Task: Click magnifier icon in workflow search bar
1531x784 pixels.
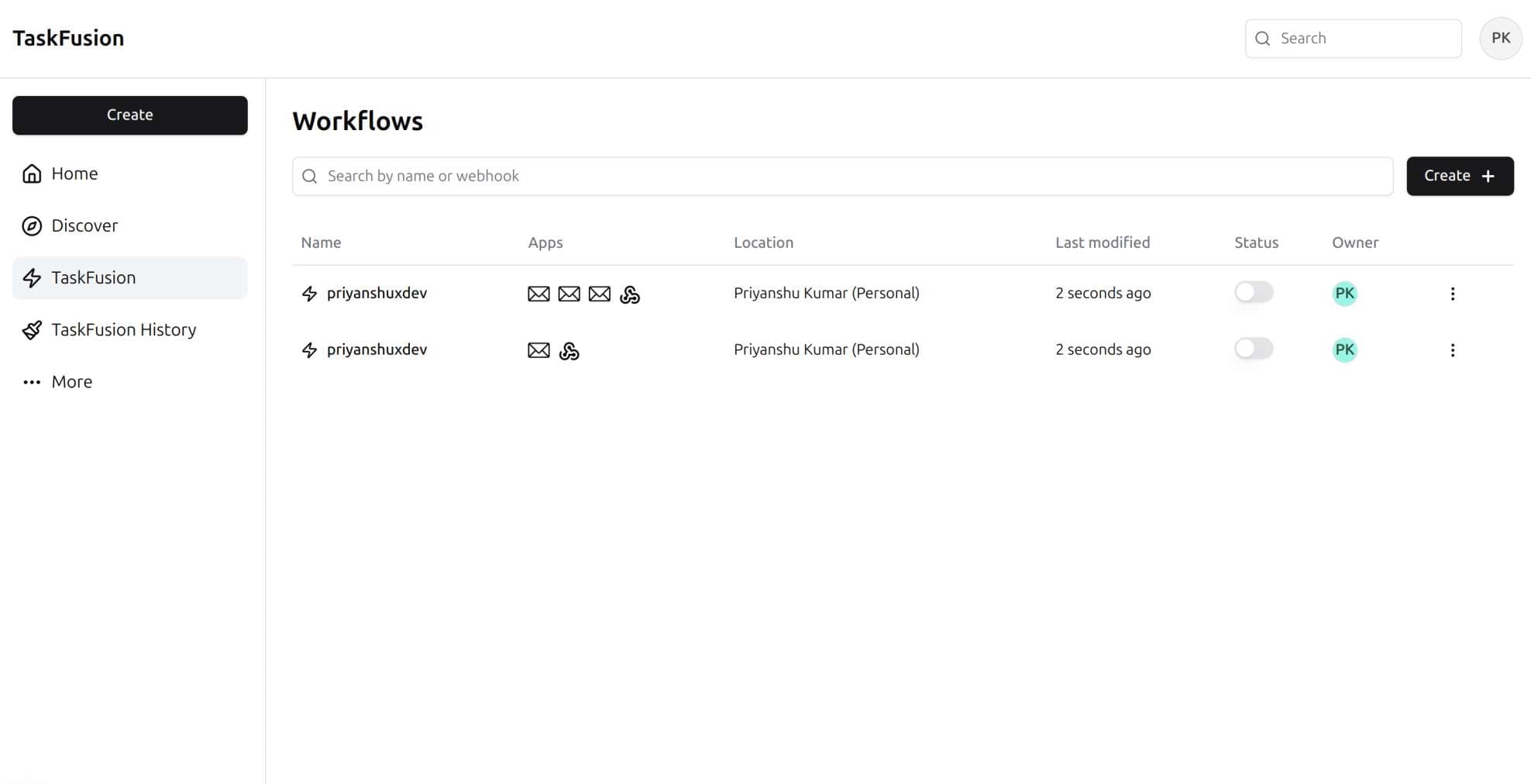Action: pos(309,177)
